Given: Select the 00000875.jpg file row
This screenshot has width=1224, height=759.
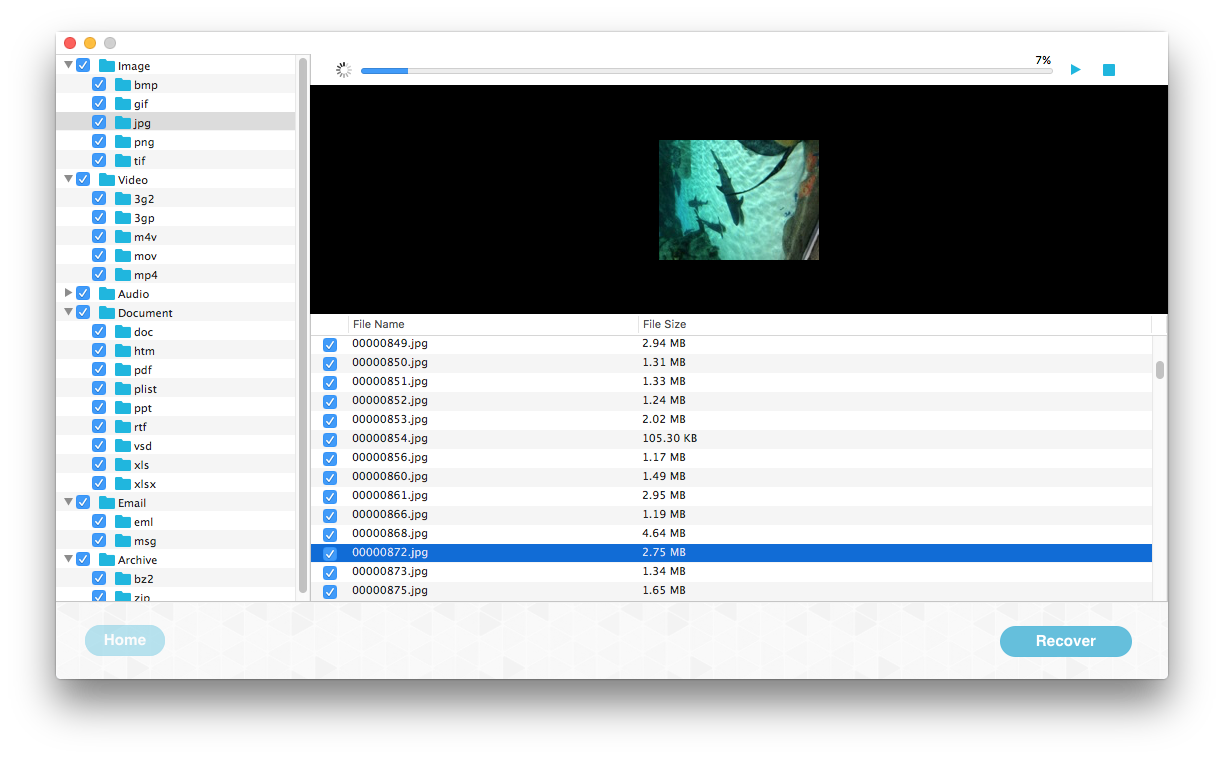Looking at the screenshot, I should [731, 591].
